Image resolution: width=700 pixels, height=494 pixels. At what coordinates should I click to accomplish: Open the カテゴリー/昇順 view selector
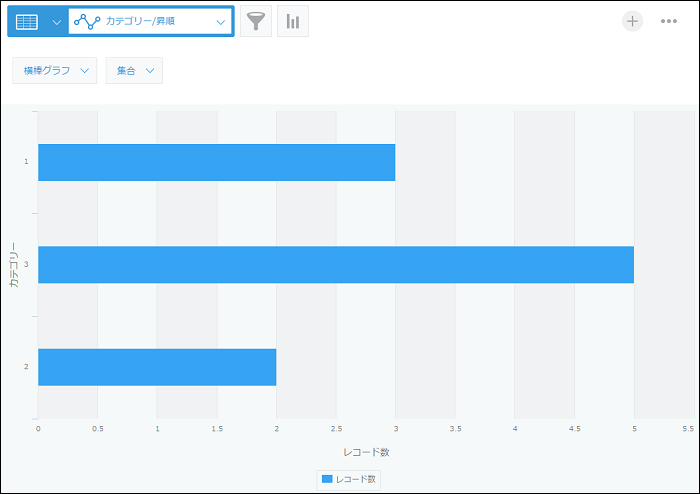150,22
